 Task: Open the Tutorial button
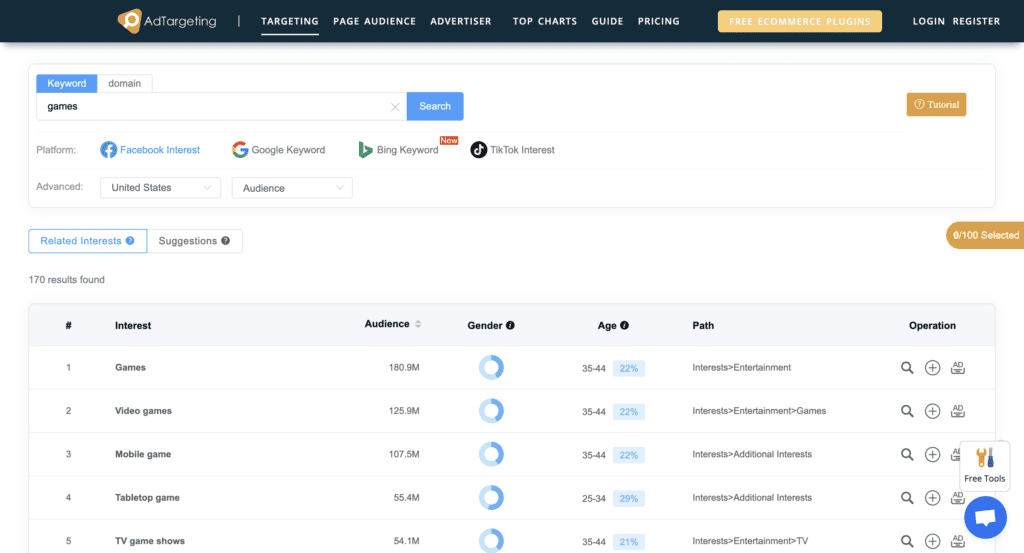click(x=936, y=104)
